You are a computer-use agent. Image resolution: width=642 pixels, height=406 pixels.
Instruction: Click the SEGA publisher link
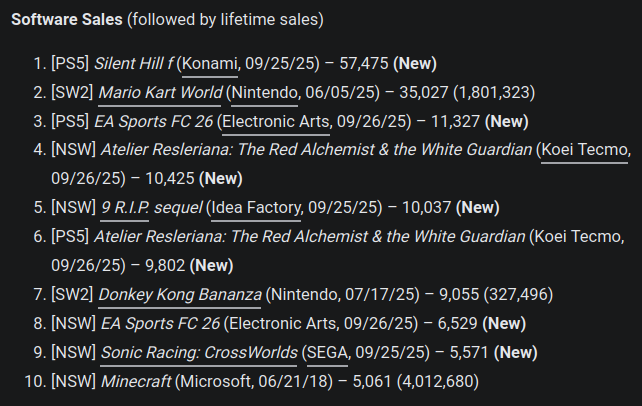[x=325, y=353]
